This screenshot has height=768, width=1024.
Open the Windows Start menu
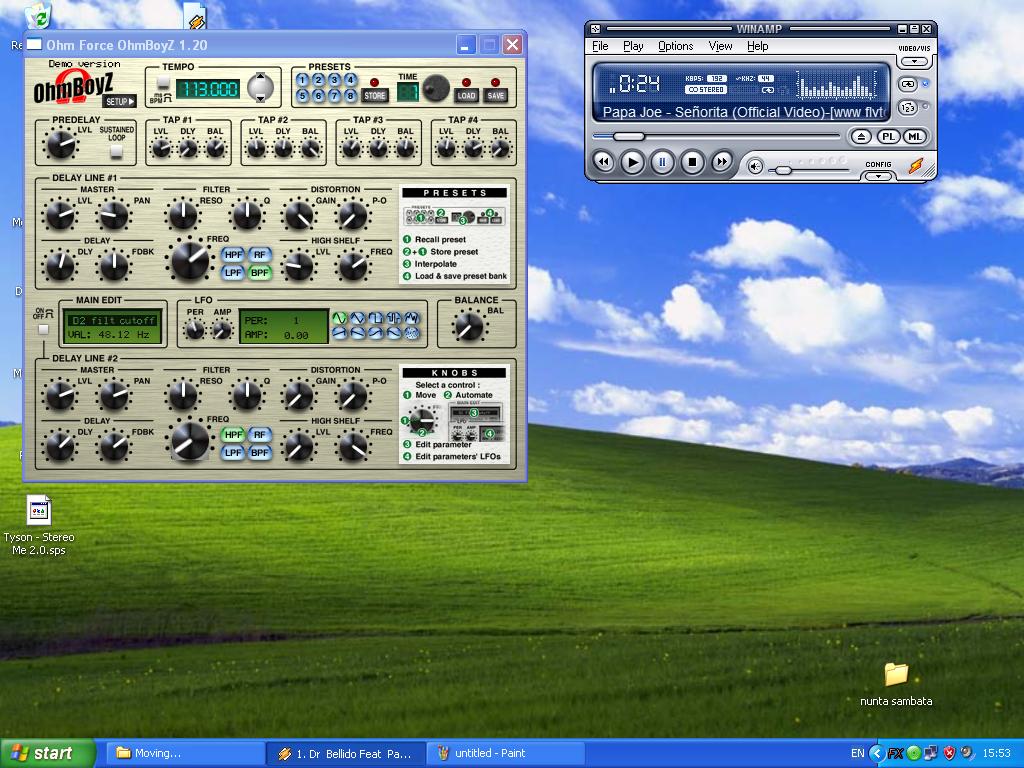48,753
